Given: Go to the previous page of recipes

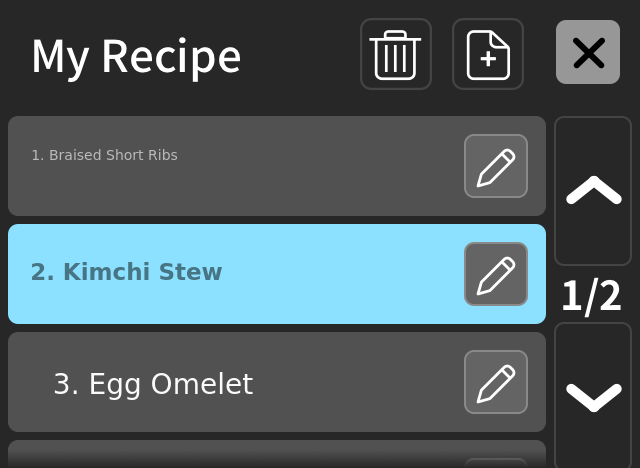Looking at the screenshot, I should point(594,190).
